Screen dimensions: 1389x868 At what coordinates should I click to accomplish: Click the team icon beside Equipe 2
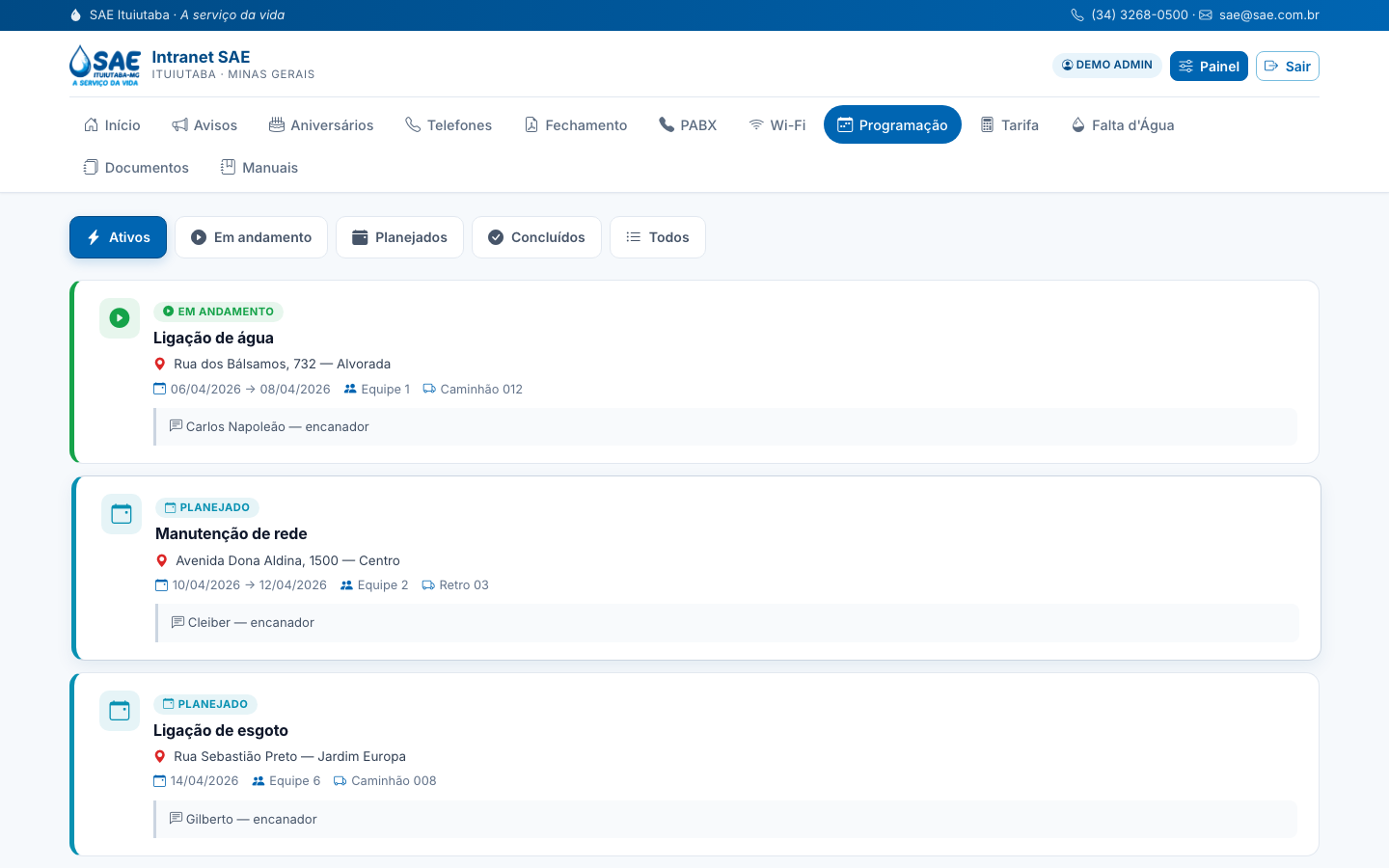(346, 585)
